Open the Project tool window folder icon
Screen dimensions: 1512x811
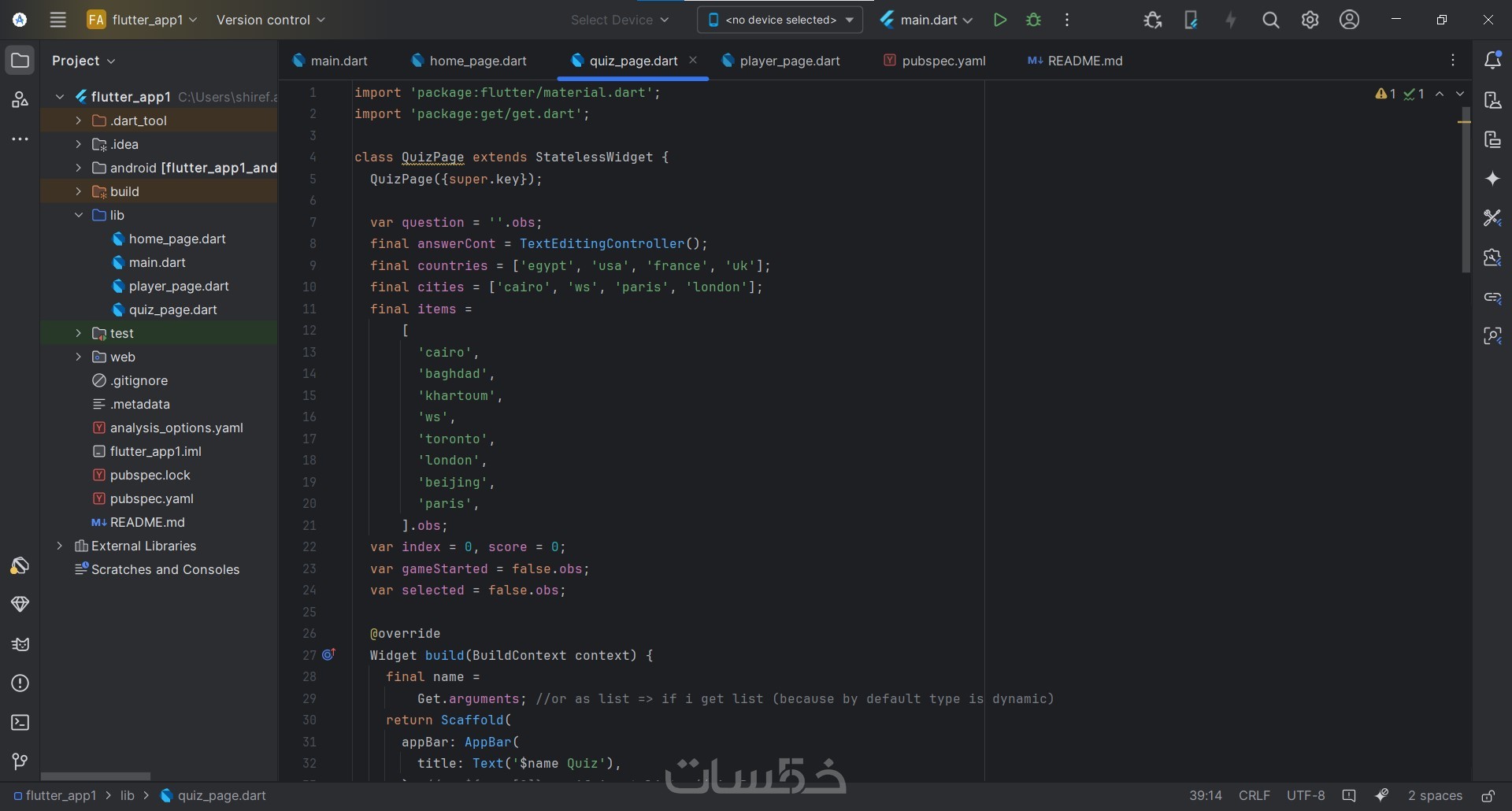tap(20, 61)
